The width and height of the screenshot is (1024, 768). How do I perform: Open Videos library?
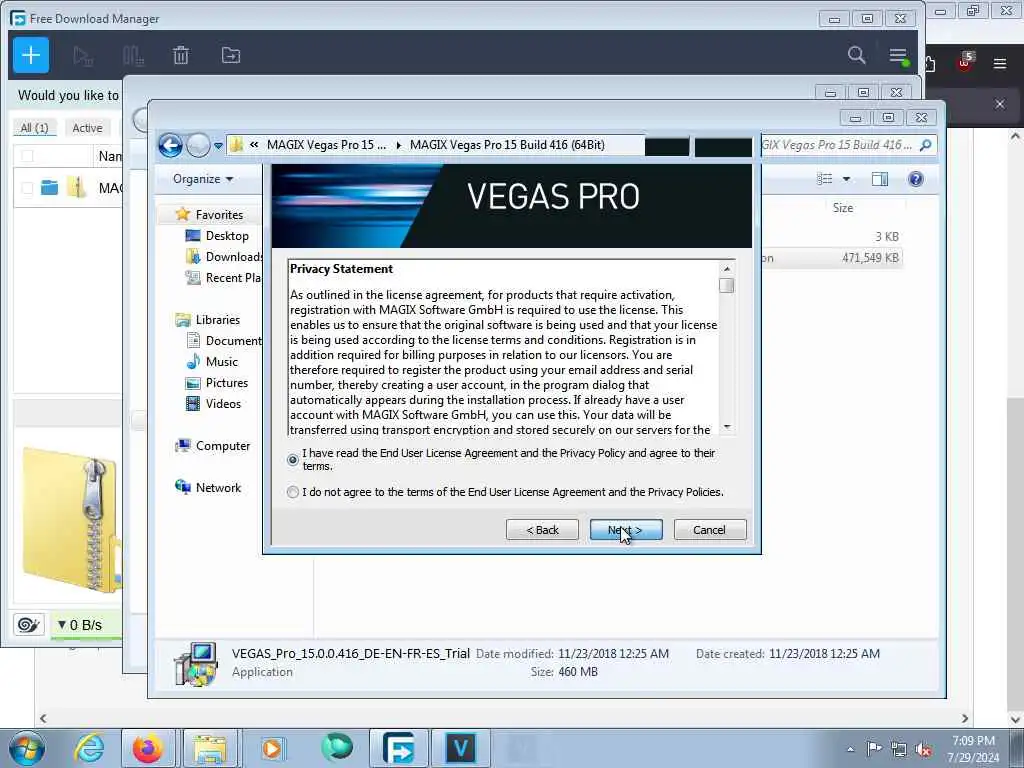click(x=223, y=404)
